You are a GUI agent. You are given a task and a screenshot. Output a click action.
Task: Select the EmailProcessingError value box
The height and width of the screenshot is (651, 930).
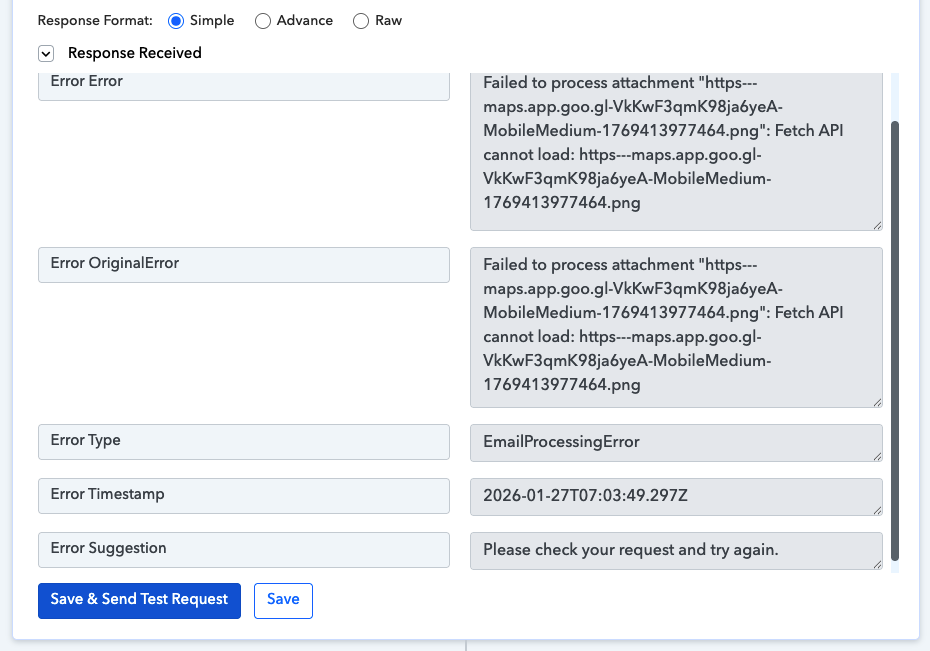[x=675, y=442]
